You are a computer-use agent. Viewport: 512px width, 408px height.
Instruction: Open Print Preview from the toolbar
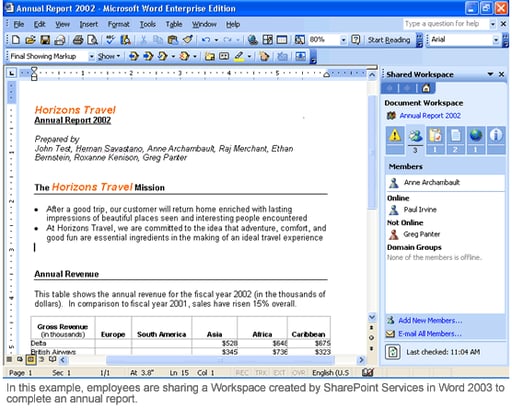tap(92, 40)
